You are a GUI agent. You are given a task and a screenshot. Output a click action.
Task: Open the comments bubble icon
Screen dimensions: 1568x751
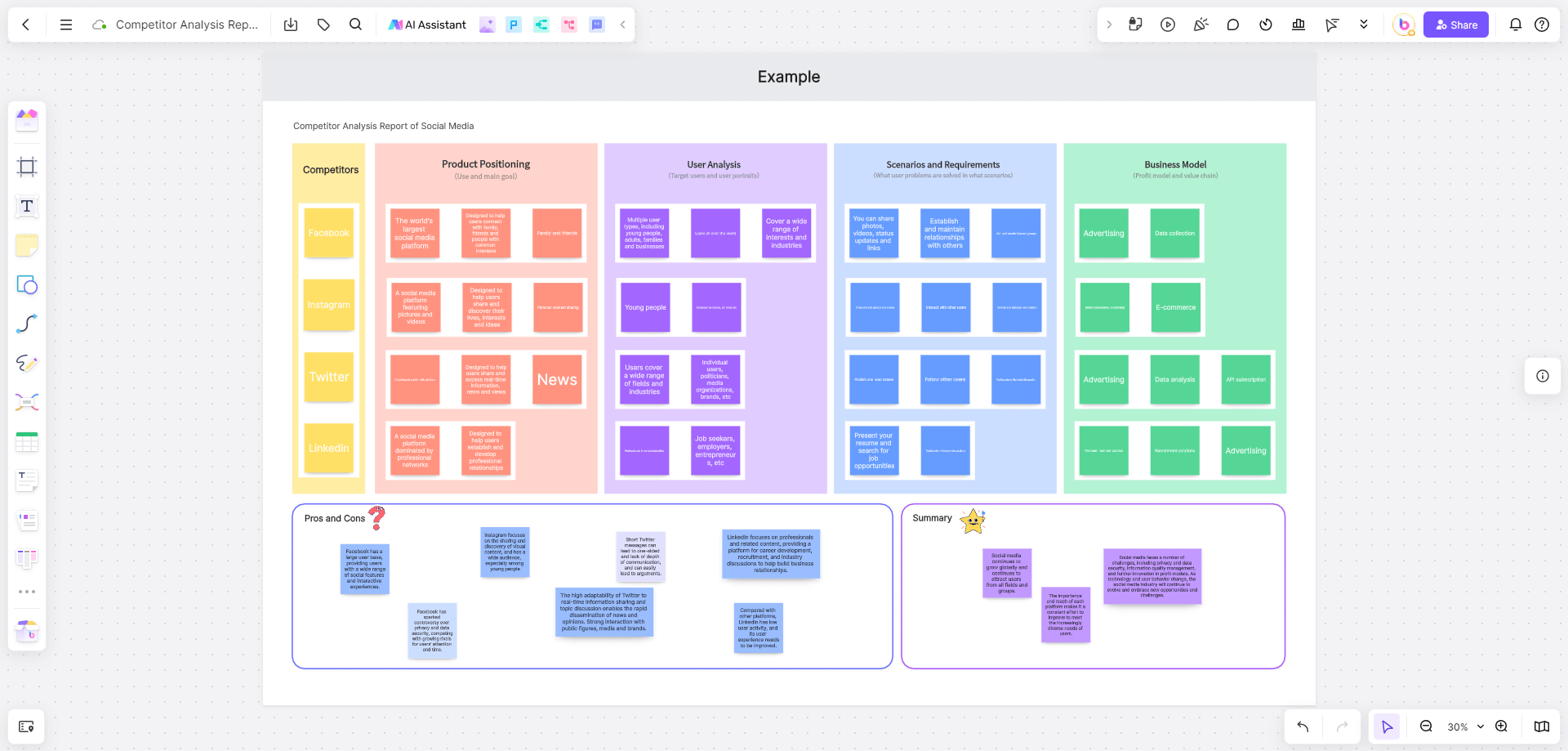pos(1233,25)
